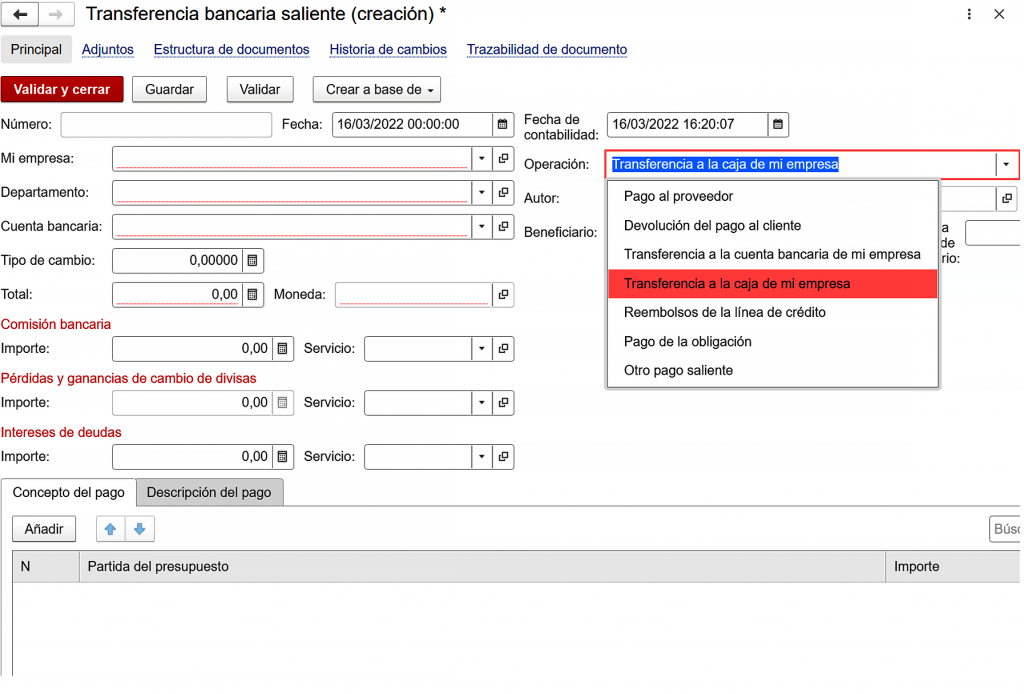Screen dimensions: 1024x694
Task: Open Departamento record with open icon
Action: [x=504, y=192]
